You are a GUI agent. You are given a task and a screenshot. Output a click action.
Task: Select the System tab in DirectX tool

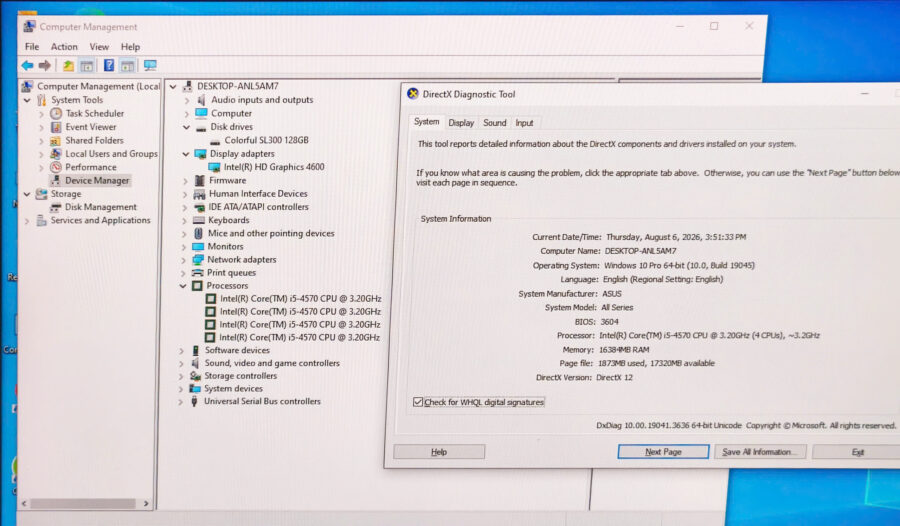[426, 122]
